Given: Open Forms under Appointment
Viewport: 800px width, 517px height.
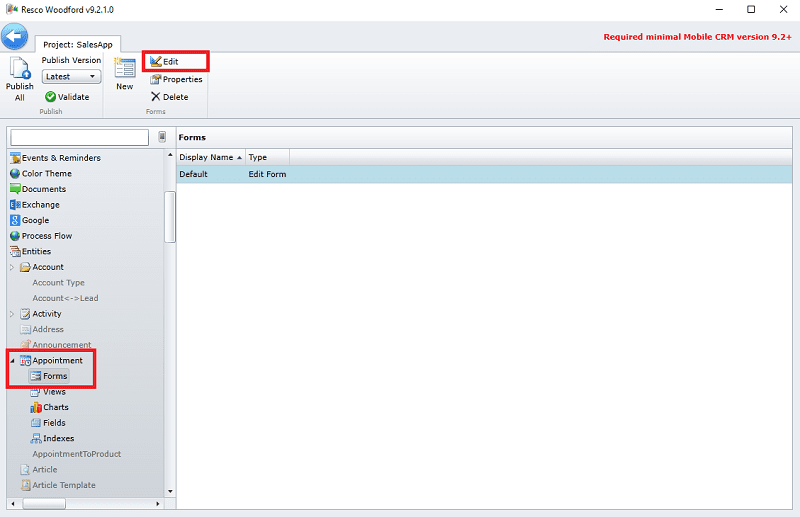Looking at the screenshot, I should [49, 376].
